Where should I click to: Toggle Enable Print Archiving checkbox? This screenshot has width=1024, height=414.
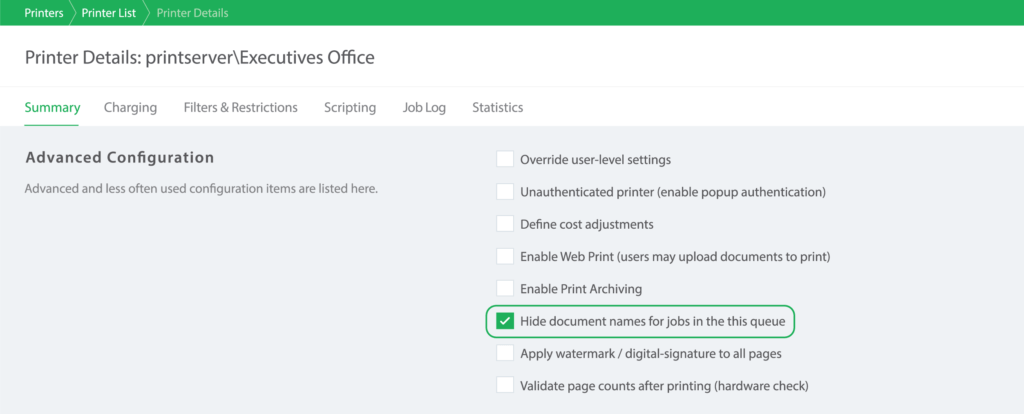click(x=505, y=288)
